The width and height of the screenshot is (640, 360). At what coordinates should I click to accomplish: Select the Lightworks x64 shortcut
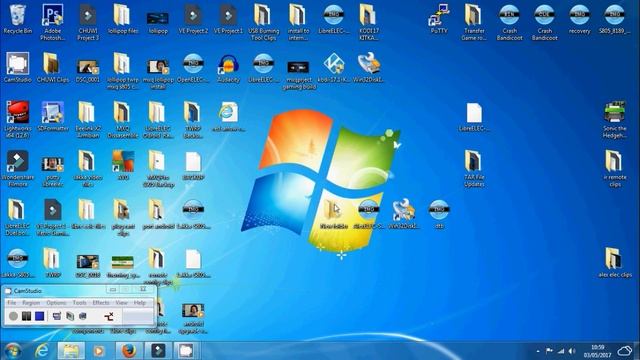coord(18,120)
